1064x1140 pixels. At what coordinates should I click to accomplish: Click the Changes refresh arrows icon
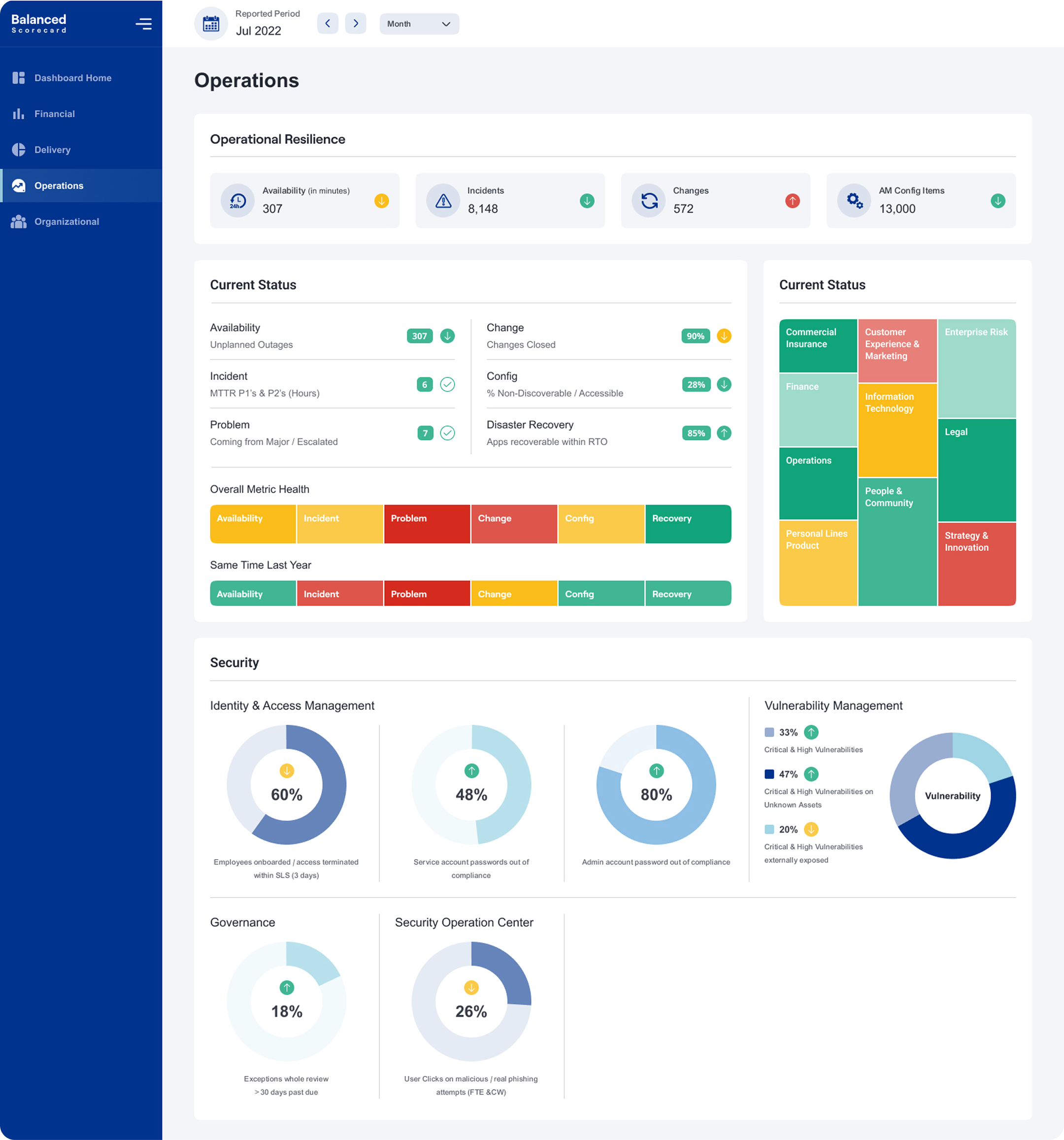[x=648, y=201]
